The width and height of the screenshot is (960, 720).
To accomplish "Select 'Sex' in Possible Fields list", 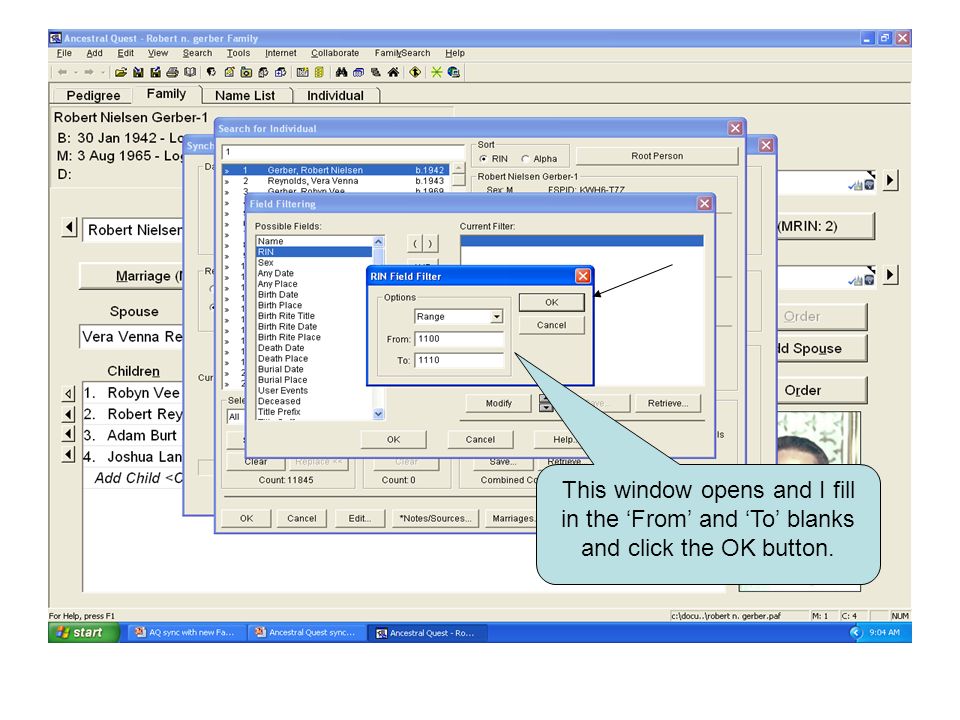I will (x=266, y=263).
